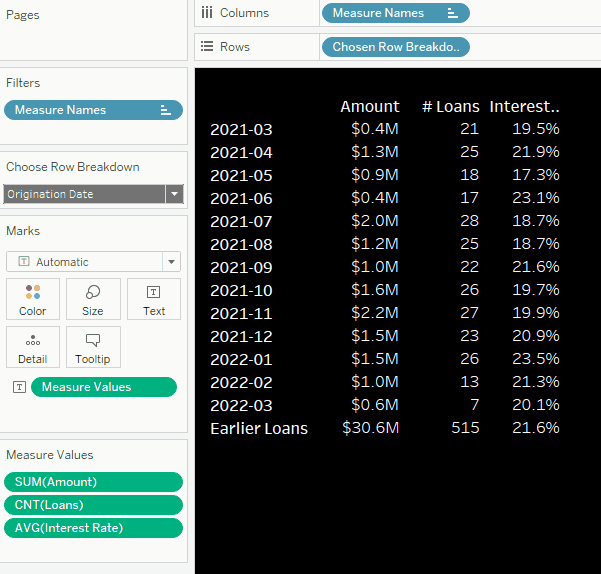Screen dimensions: 601x574
Task: Click the Measure Values shelf title
Action: tap(50, 455)
